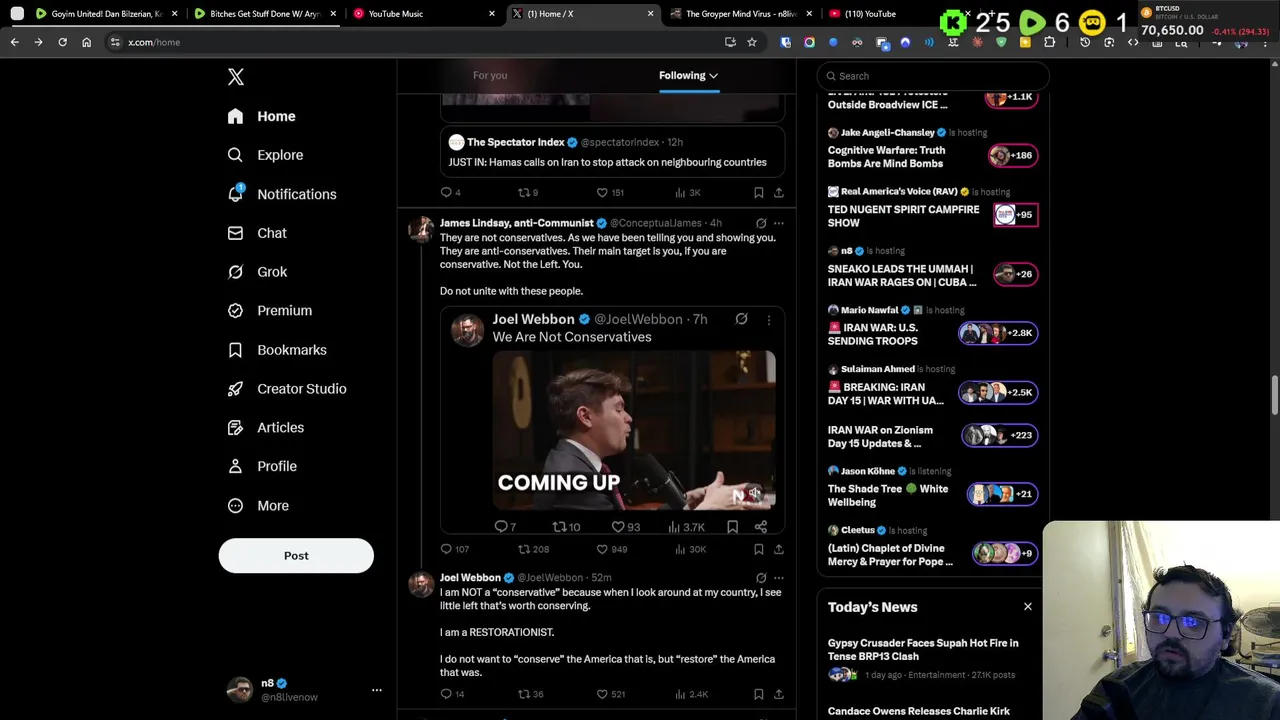This screenshot has width=1280, height=720.
Task: Play the We Are Not Conservatives video
Action: tap(634, 431)
